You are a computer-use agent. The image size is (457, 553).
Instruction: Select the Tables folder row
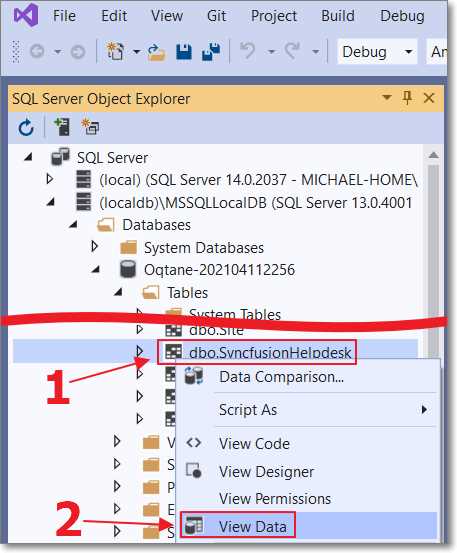point(187,293)
